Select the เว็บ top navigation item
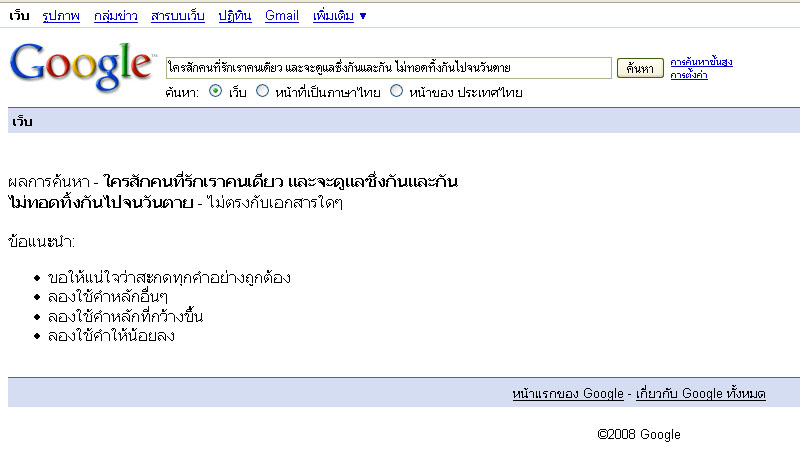 (19, 16)
